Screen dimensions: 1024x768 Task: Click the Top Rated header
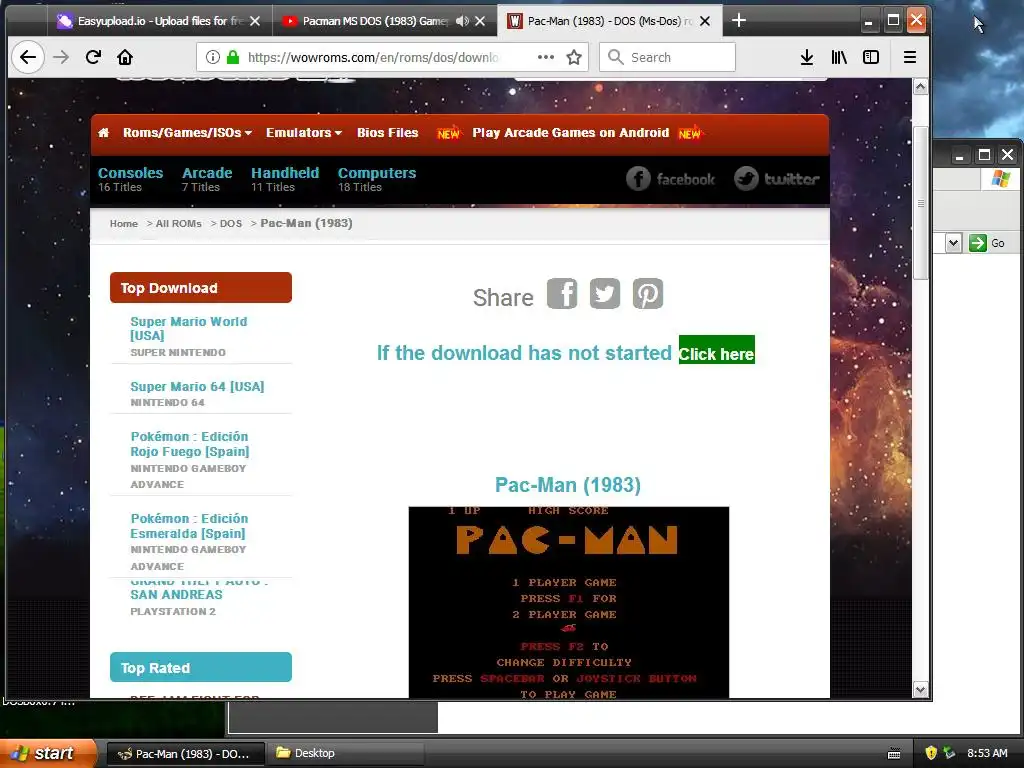click(200, 667)
